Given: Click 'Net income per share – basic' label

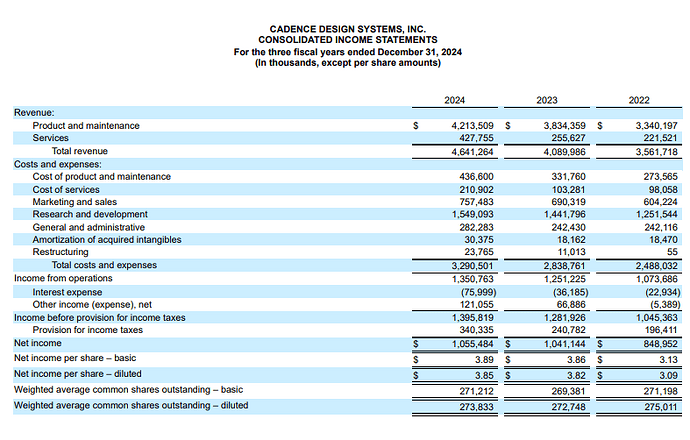Looking at the screenshot, I should coord(75,358).
